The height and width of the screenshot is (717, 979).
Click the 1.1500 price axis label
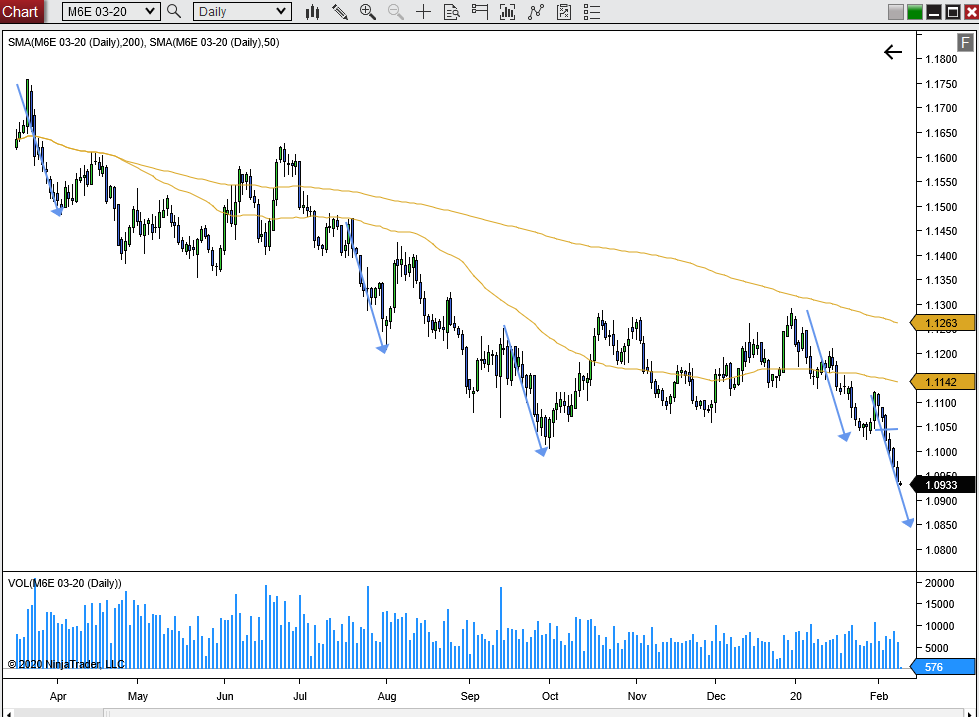pos(941,207)
